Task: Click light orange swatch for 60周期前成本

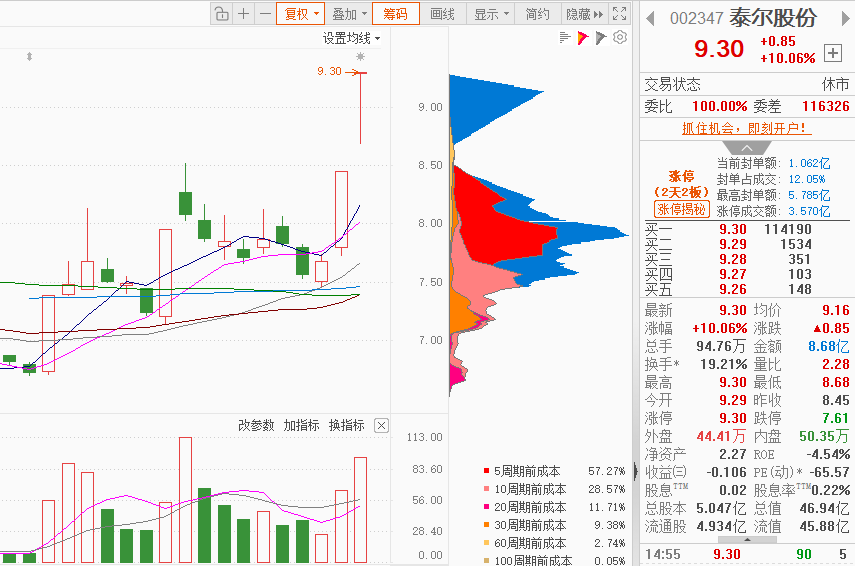Action: [486, 543]
